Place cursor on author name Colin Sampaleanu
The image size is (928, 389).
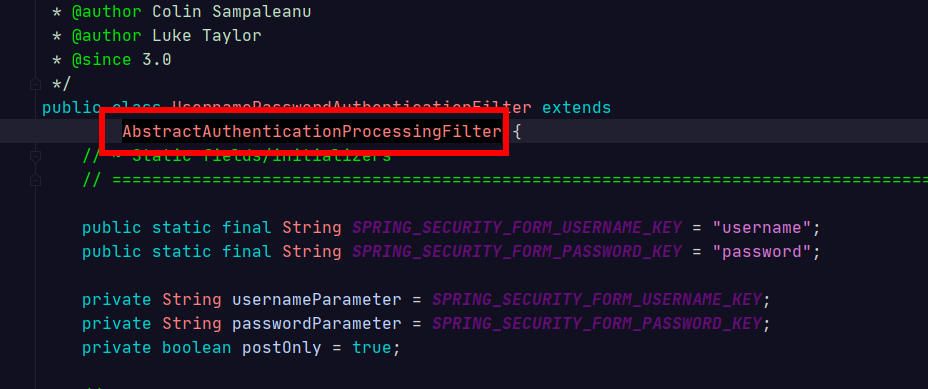click(231, 12)
